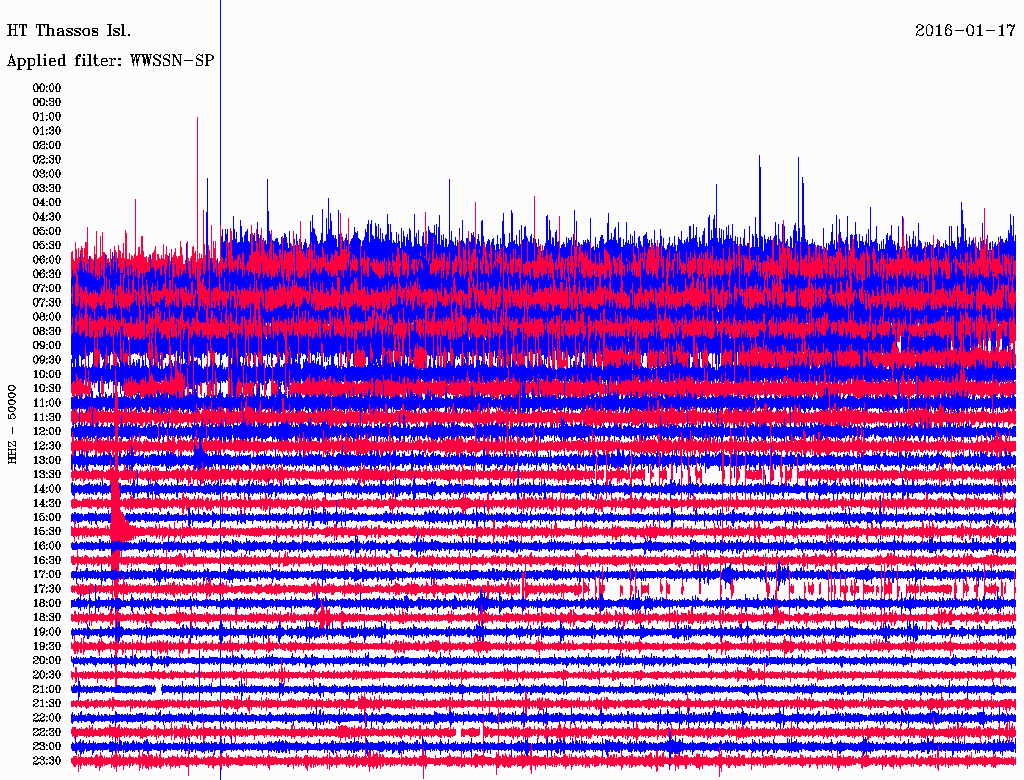Select the 19:30 time label
The image size is (1024, 780).
coord(47,647)
